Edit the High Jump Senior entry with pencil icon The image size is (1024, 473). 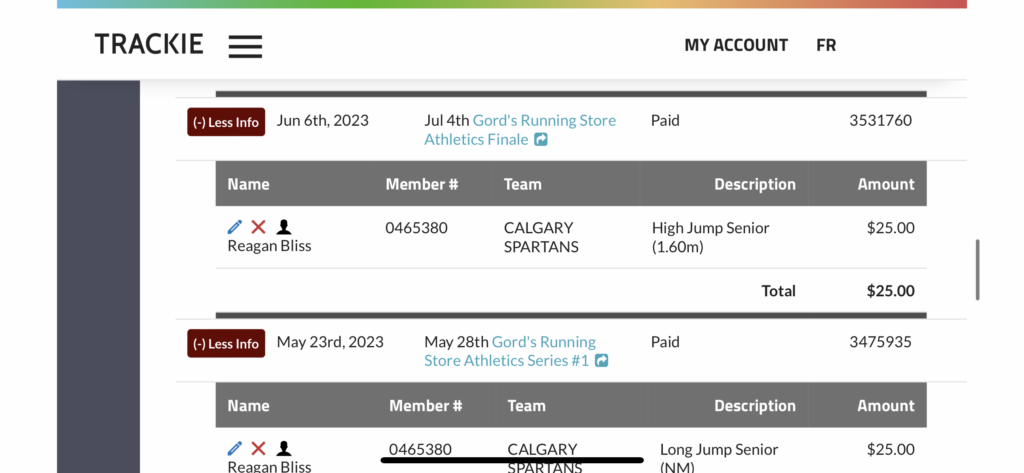[x=234, y=227]
